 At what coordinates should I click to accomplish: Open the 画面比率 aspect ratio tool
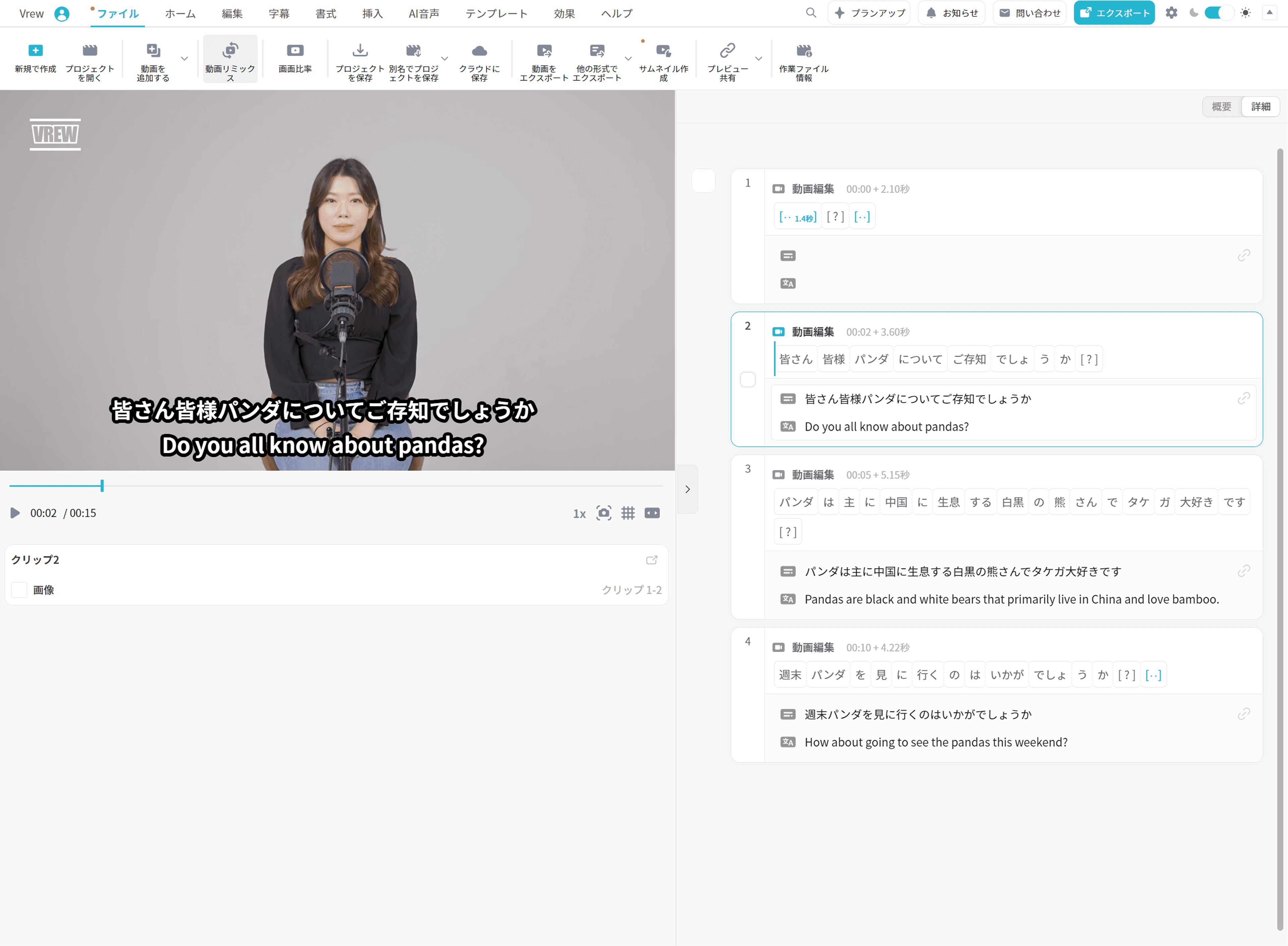click(295, 51)
